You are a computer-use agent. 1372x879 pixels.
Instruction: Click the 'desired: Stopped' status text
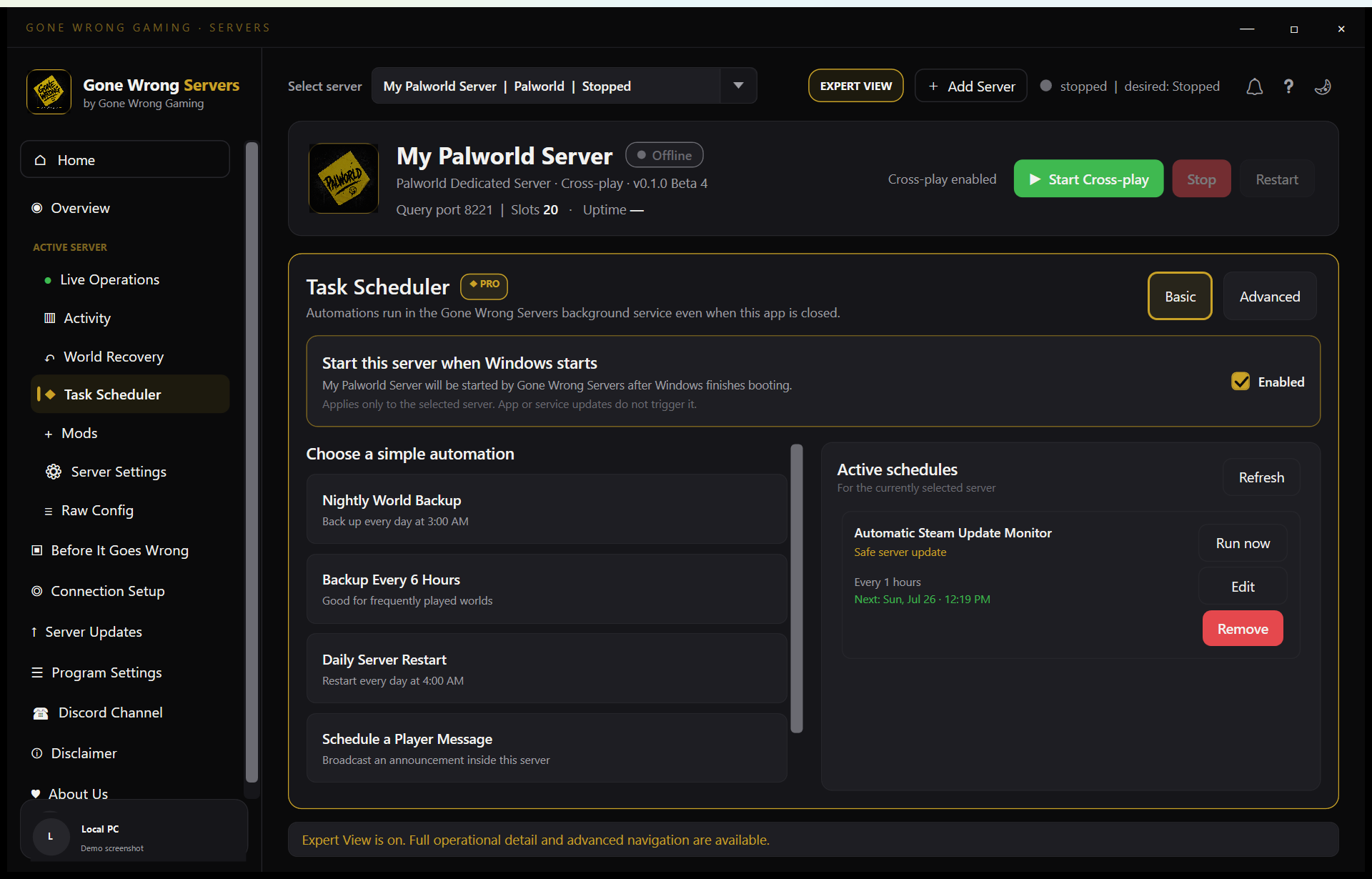(x=1172, y=86)
